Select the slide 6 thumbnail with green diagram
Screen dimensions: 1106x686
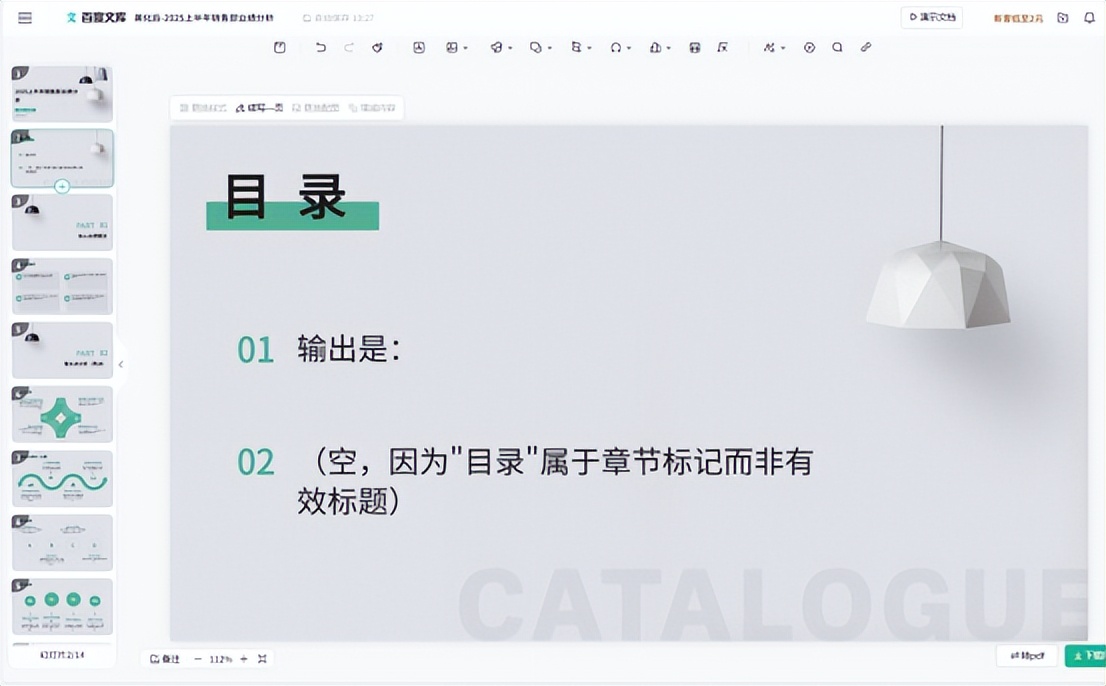[x=62, y=414]
